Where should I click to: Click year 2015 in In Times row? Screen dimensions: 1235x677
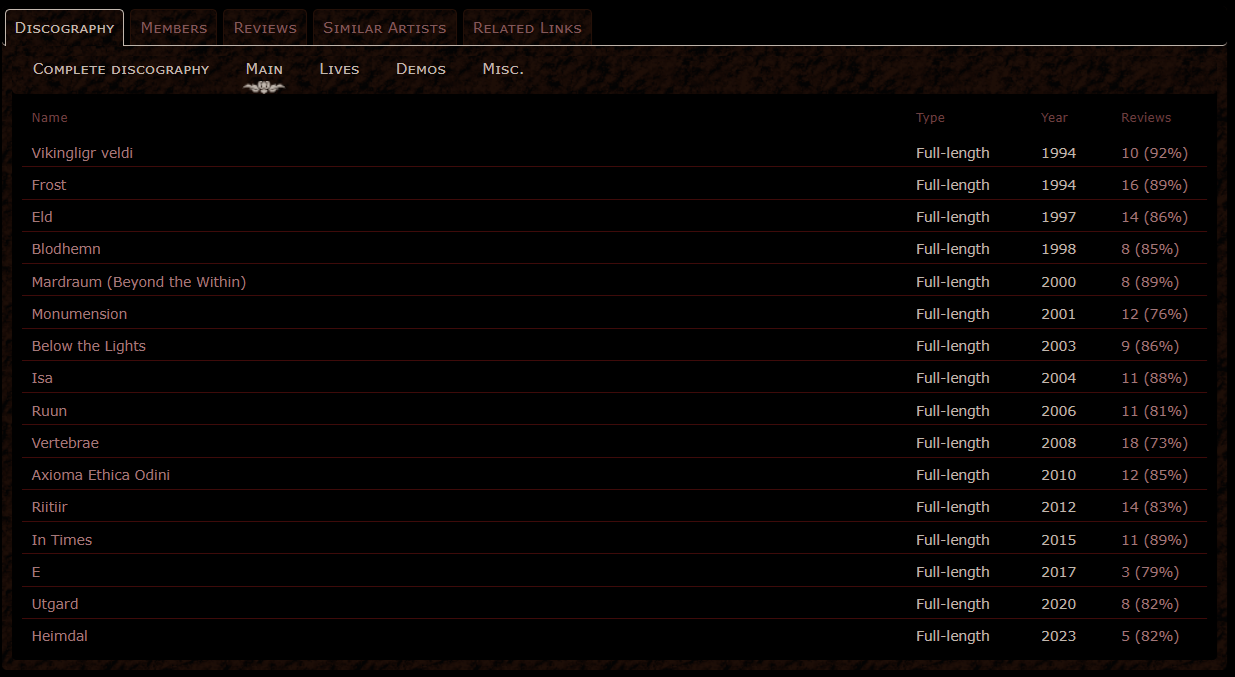tap(1058, 540)
